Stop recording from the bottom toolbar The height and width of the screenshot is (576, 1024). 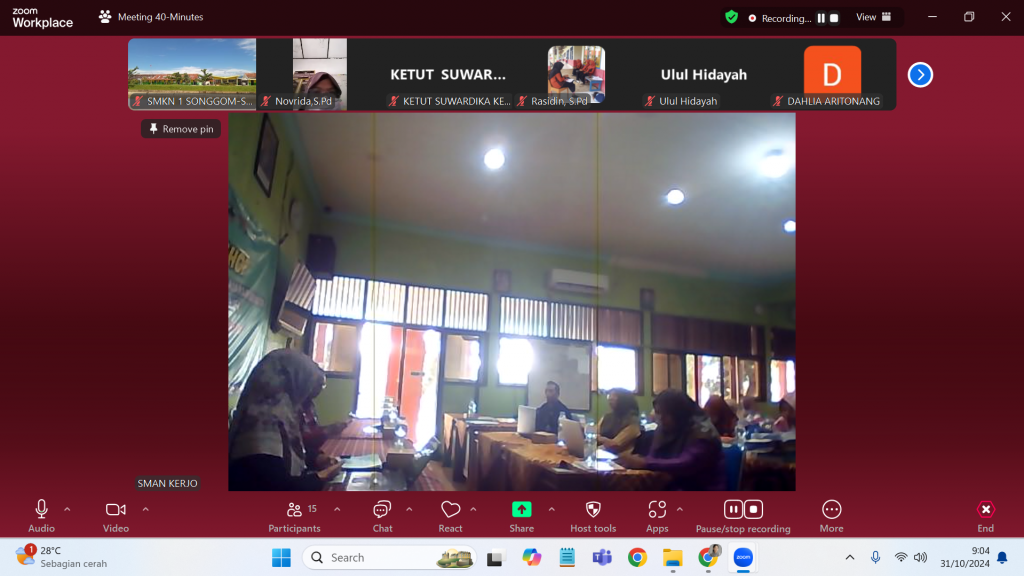pyautogui.click(x=753, y=509)
